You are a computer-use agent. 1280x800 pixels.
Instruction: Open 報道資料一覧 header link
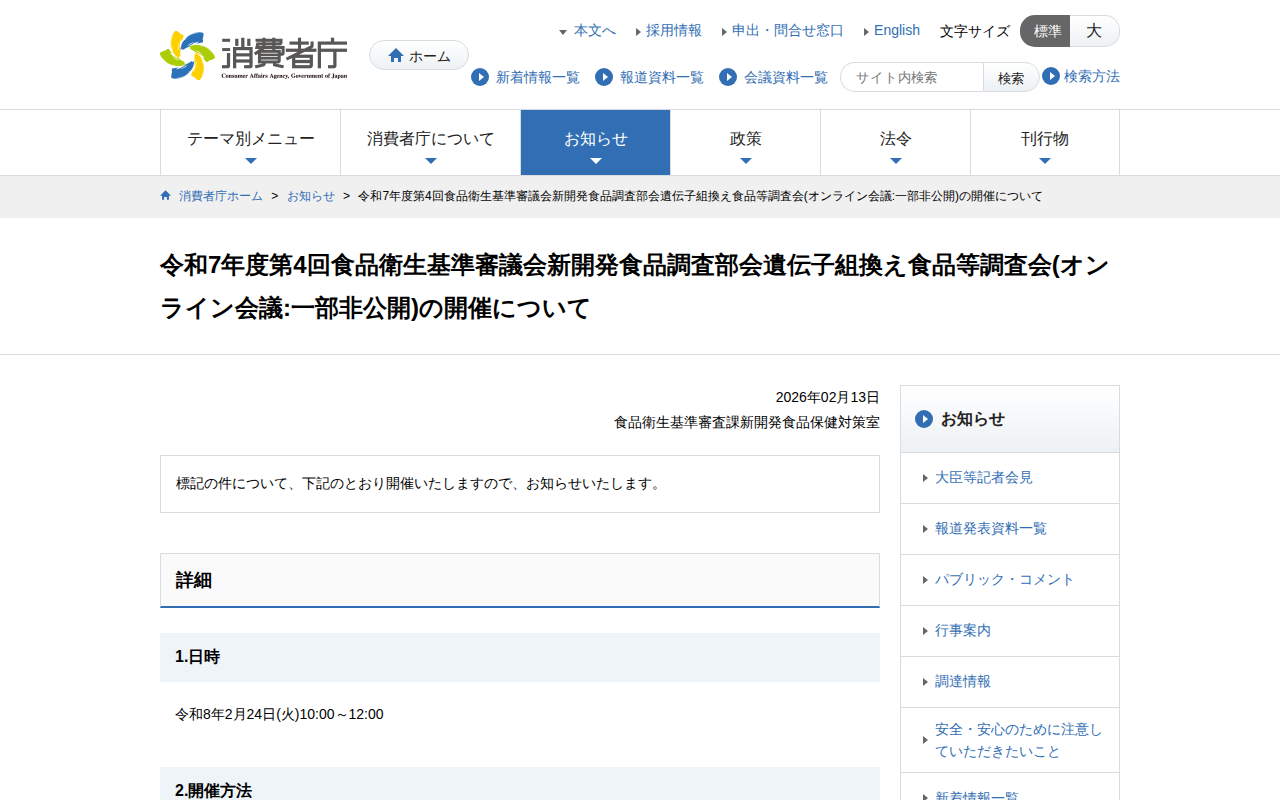(662, 77)
